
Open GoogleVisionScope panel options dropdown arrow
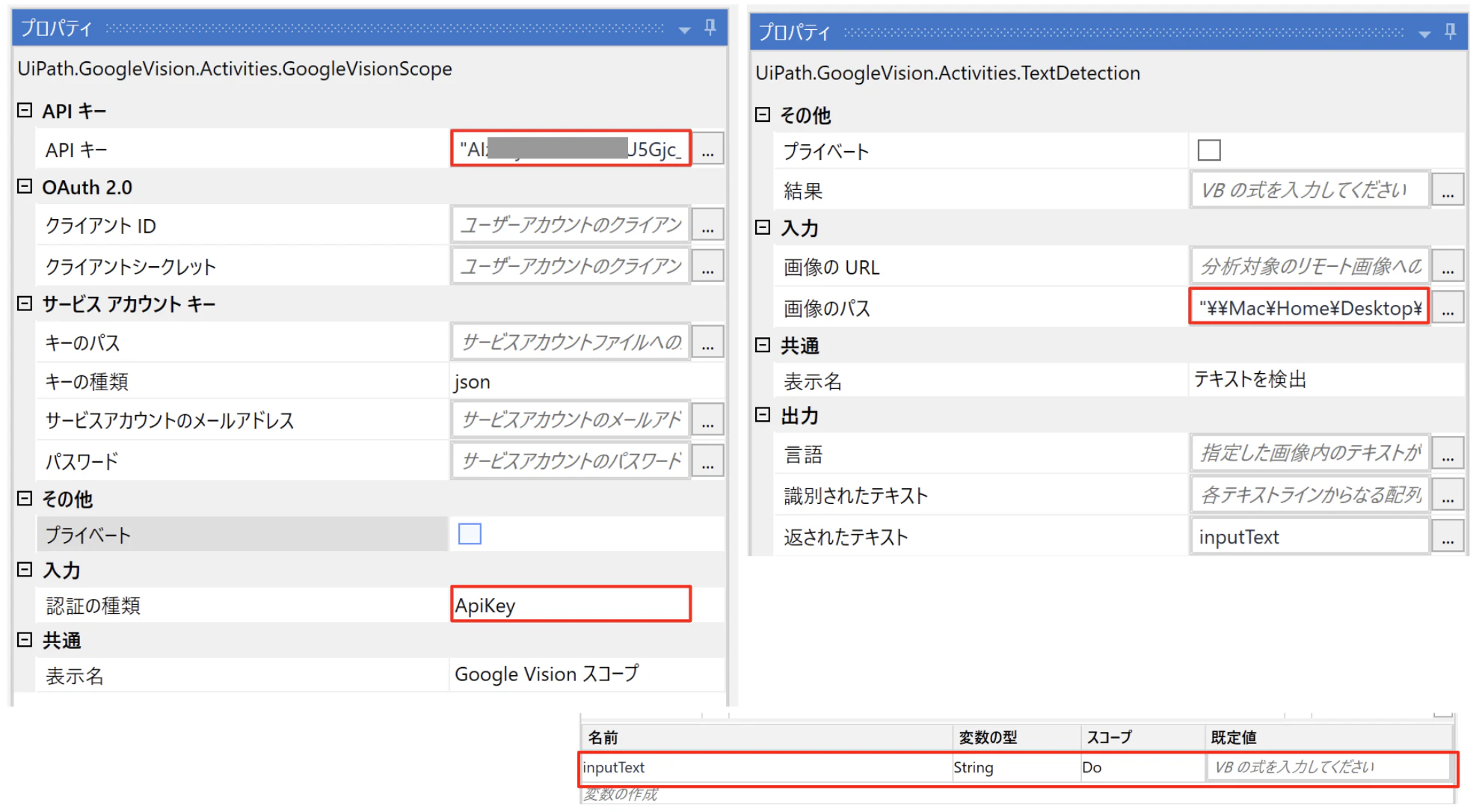pyautogui.click(x=684, y=30)
